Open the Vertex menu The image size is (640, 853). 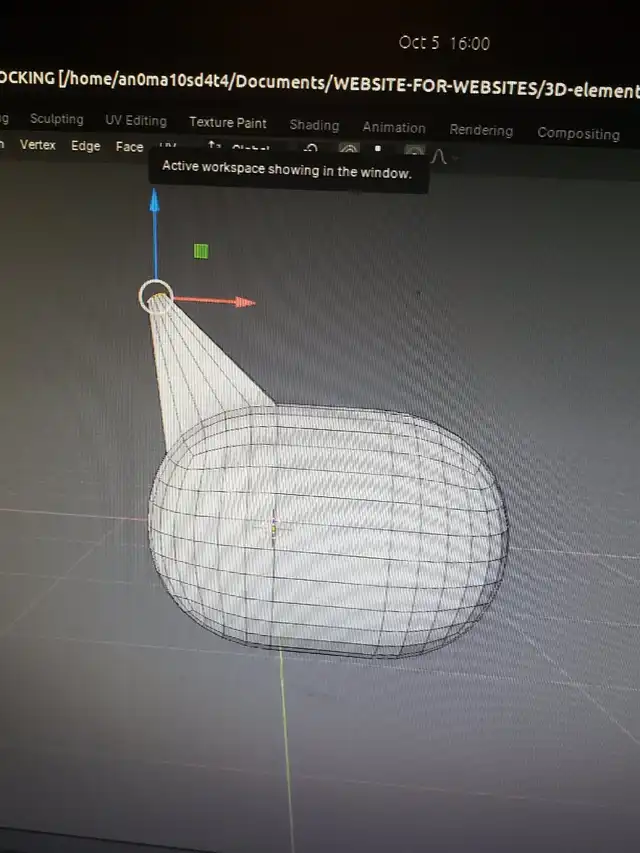(38, 145)
